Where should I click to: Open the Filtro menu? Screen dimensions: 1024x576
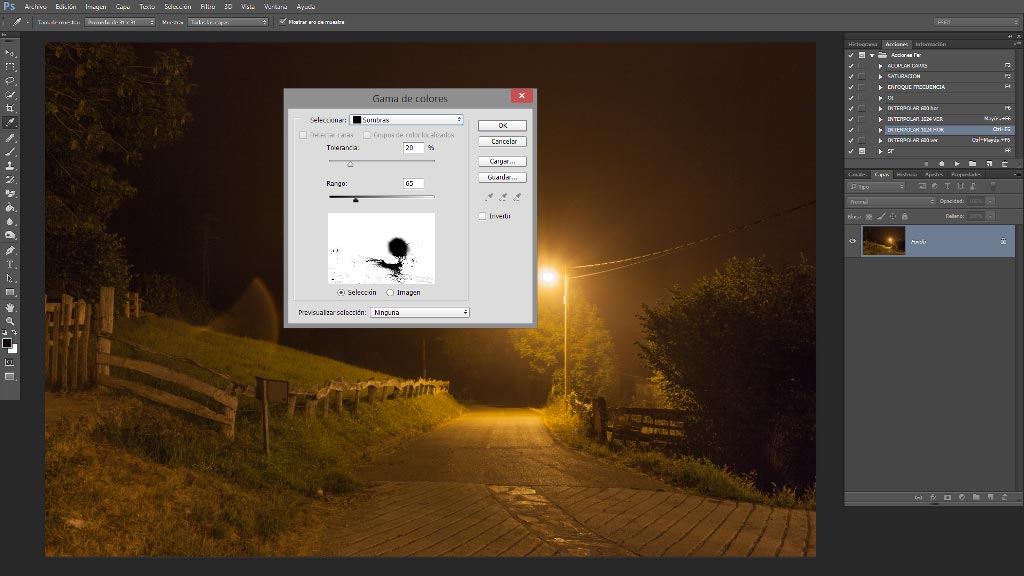208,7
